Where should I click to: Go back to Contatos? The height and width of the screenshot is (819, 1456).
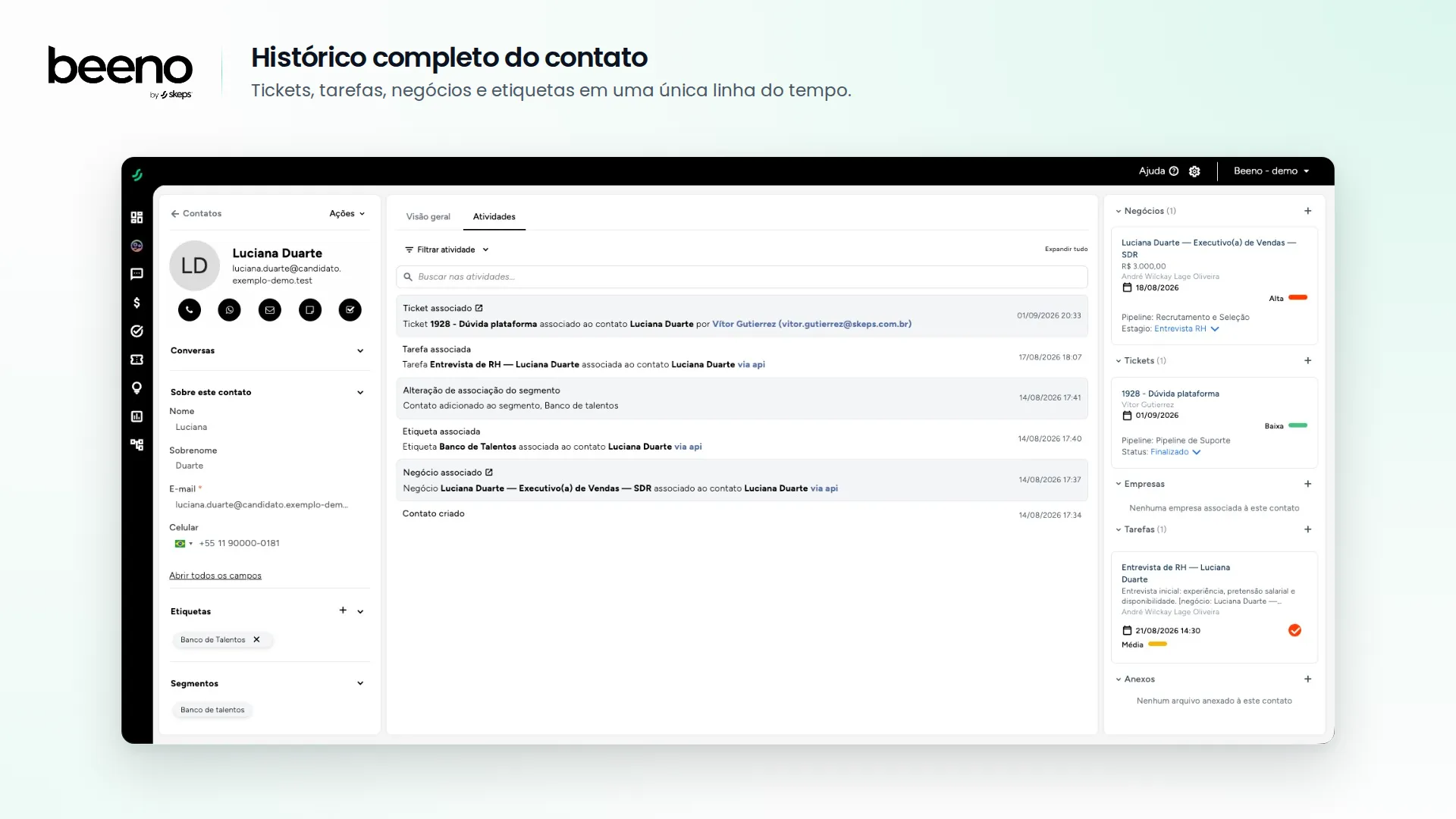pos(196,214)
